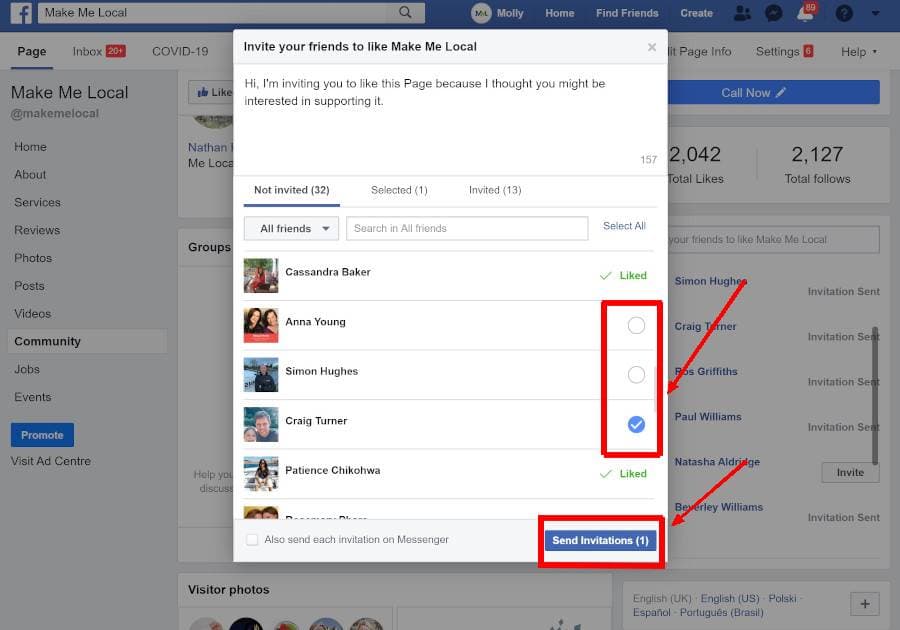
Task: Click the search magnifying glass icon
Action: 405,13
